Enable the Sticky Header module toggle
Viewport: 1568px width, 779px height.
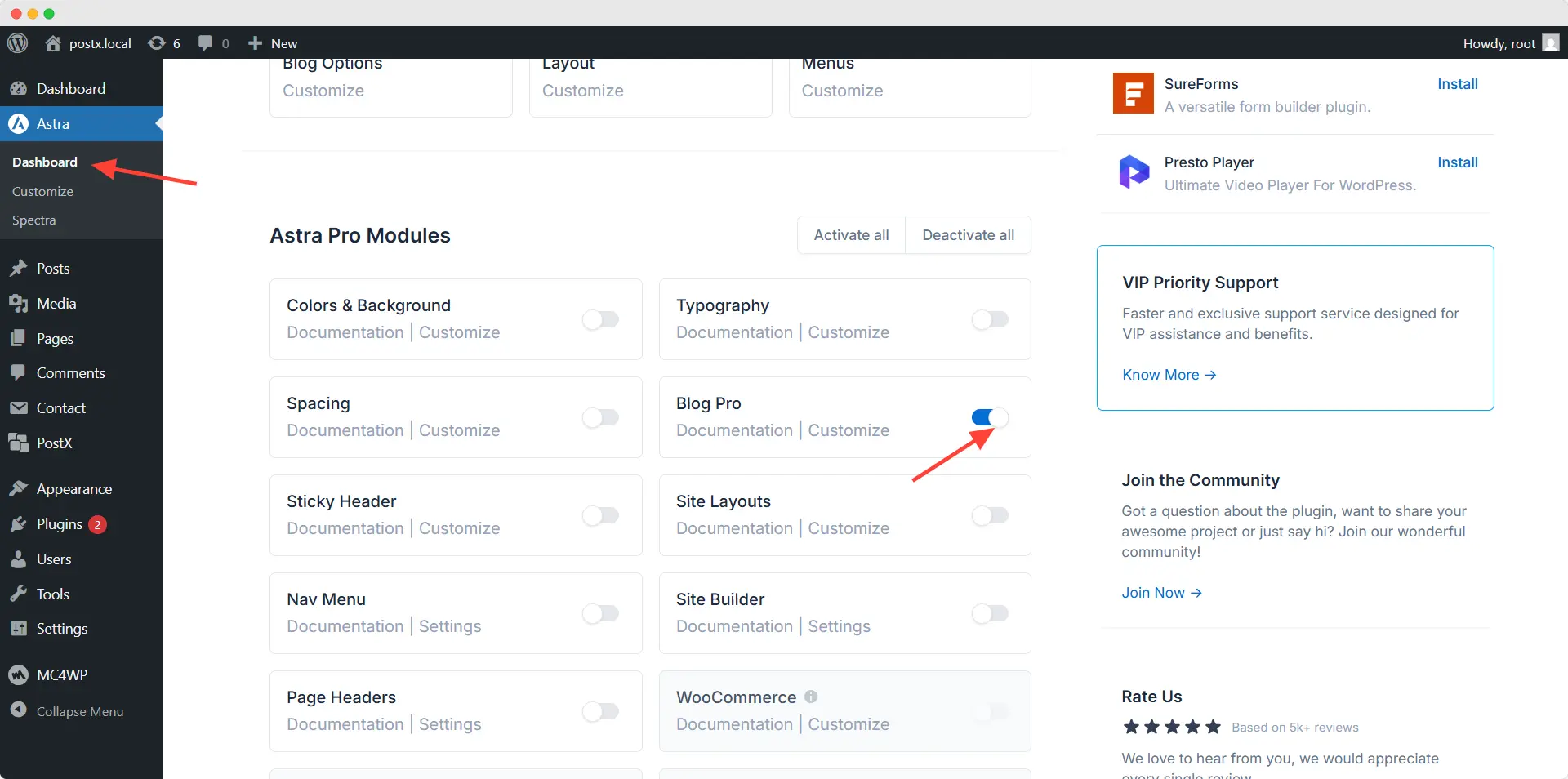point(600,515)
